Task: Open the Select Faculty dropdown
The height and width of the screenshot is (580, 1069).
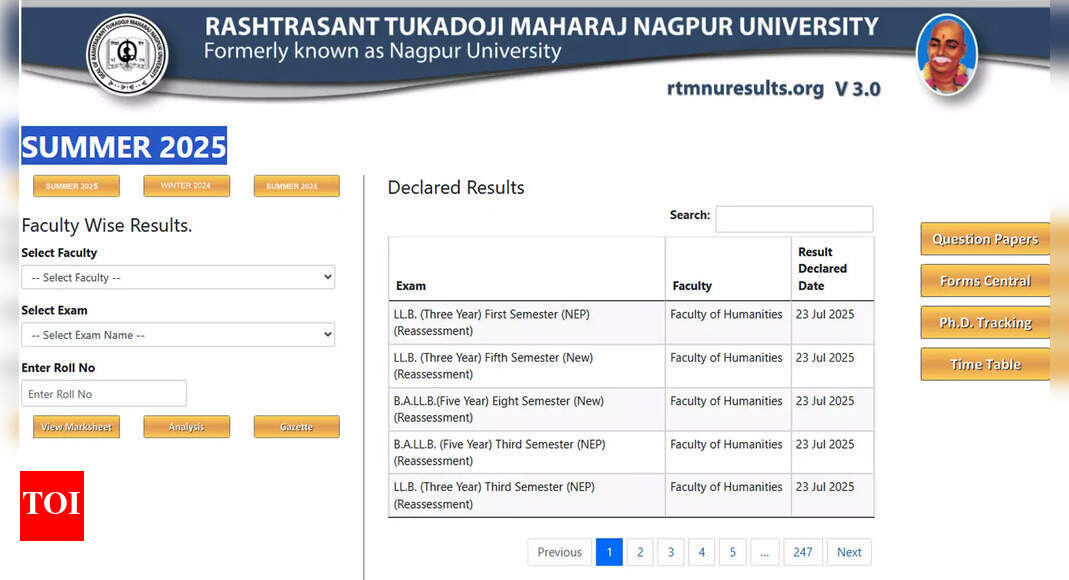Action: (178, 277)
